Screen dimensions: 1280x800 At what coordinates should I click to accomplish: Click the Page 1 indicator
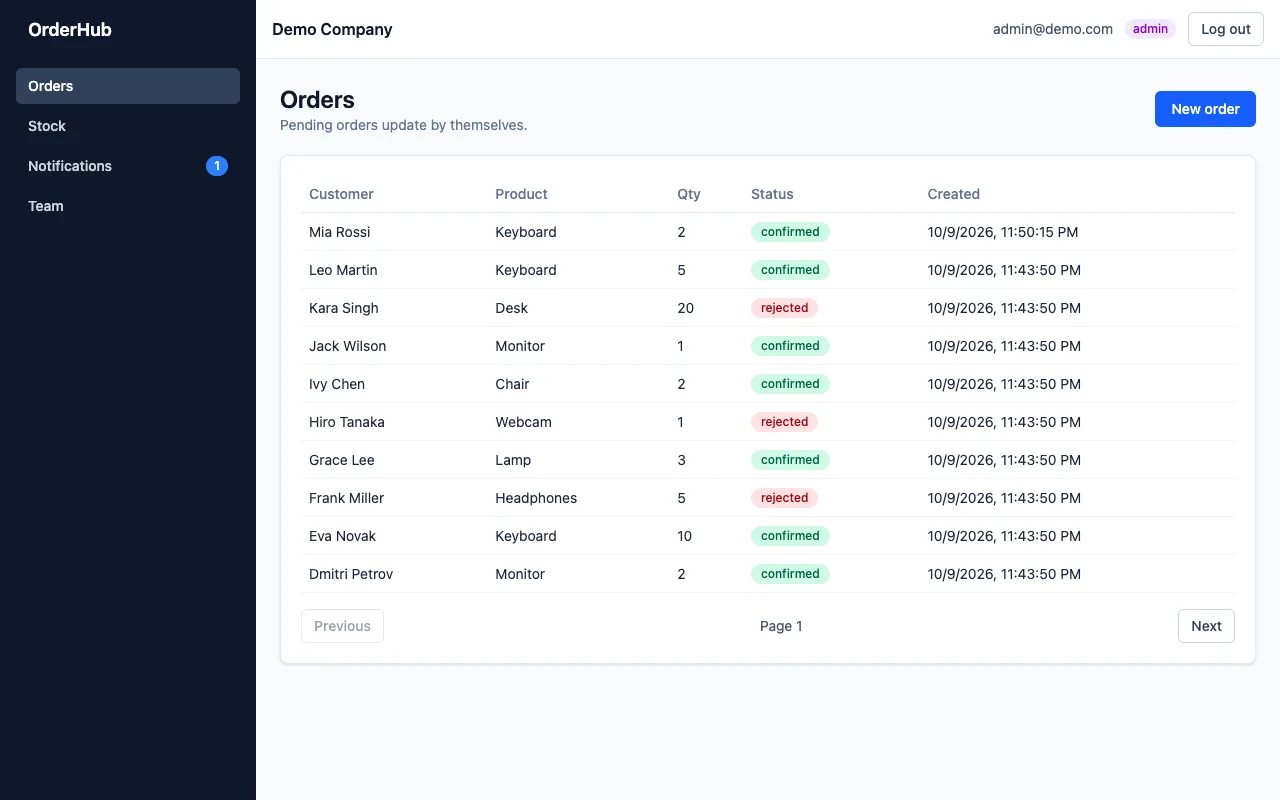pyautogui.click(x=781, y=626)
